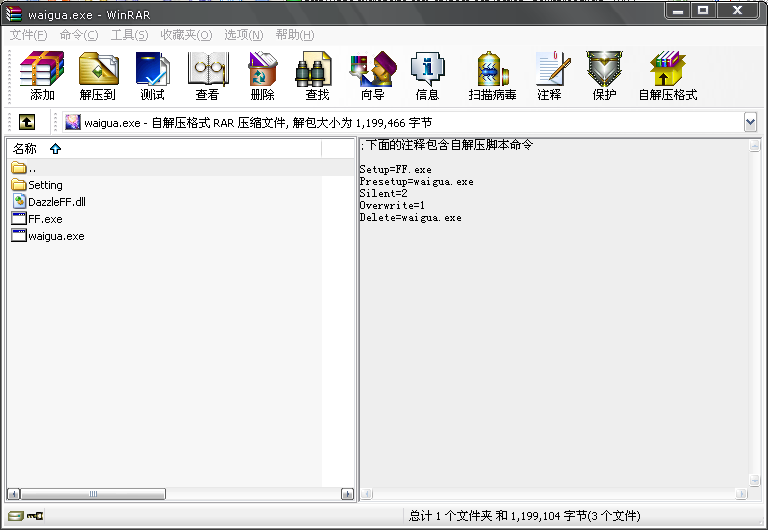The image size is (768, 530).
Task: Click the comment pane scroll down arrow
Action: click(754, 480)
